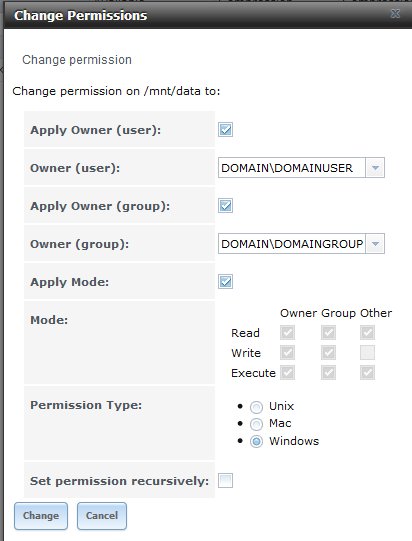This screenshot has height=541, width=412.
Task: Select Unix permission type
Action: point(256,407)
